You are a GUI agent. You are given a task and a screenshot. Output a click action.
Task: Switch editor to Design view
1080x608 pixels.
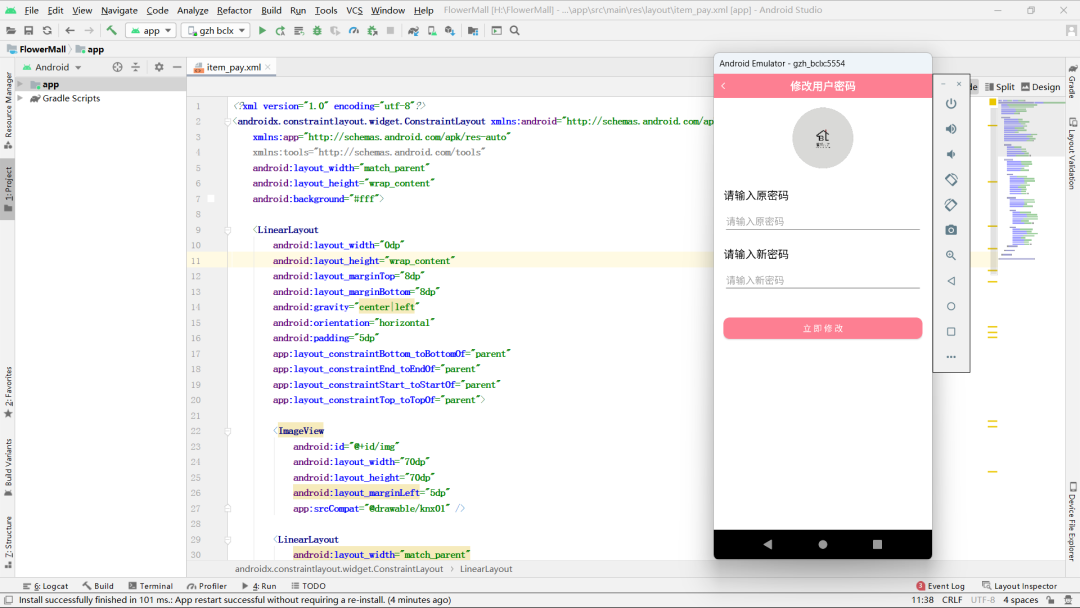[1040, 87]
